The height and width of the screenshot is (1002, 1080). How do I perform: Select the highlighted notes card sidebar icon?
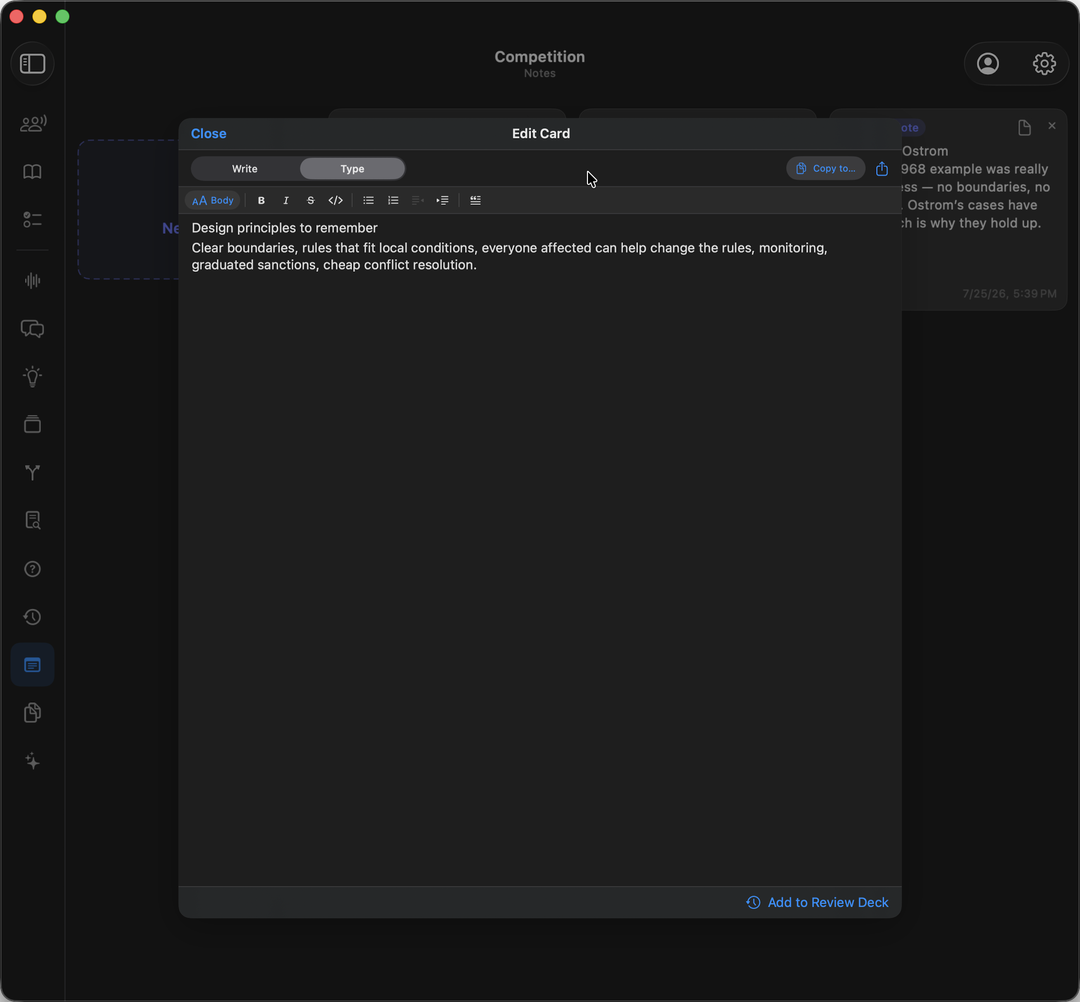coord(32,665)
